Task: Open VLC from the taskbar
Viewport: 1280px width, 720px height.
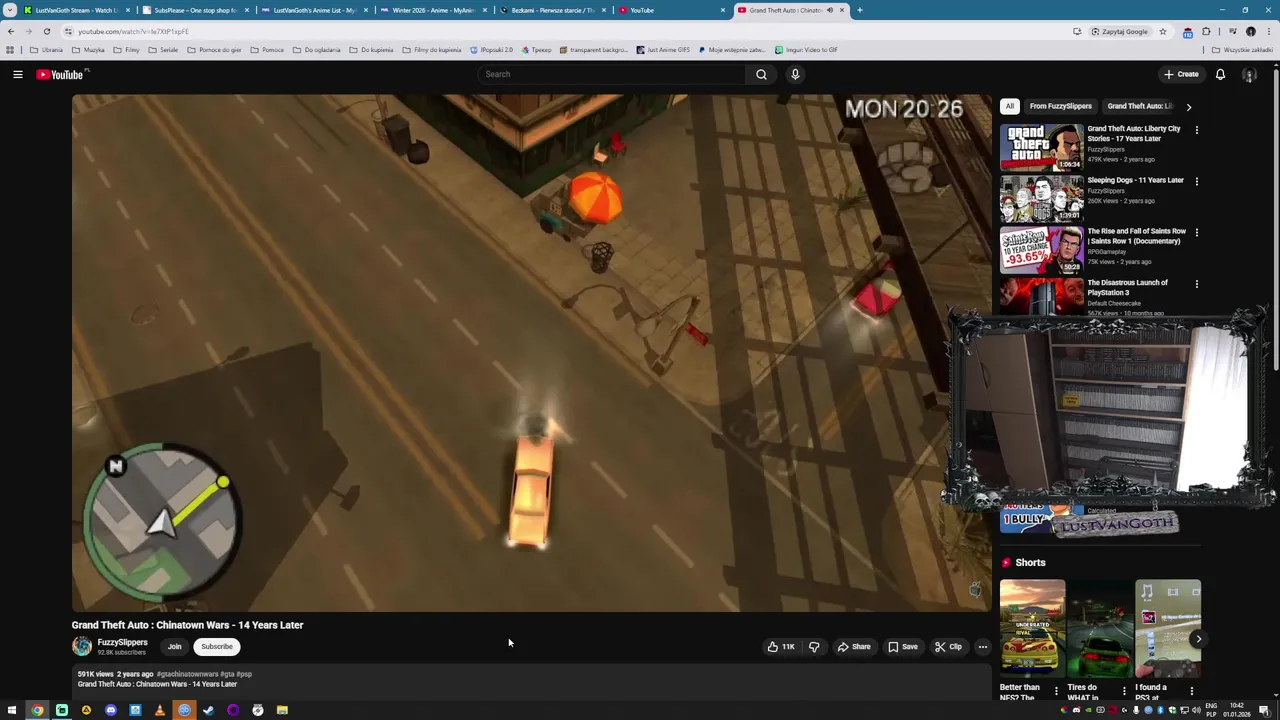Action: coord(159,710)
